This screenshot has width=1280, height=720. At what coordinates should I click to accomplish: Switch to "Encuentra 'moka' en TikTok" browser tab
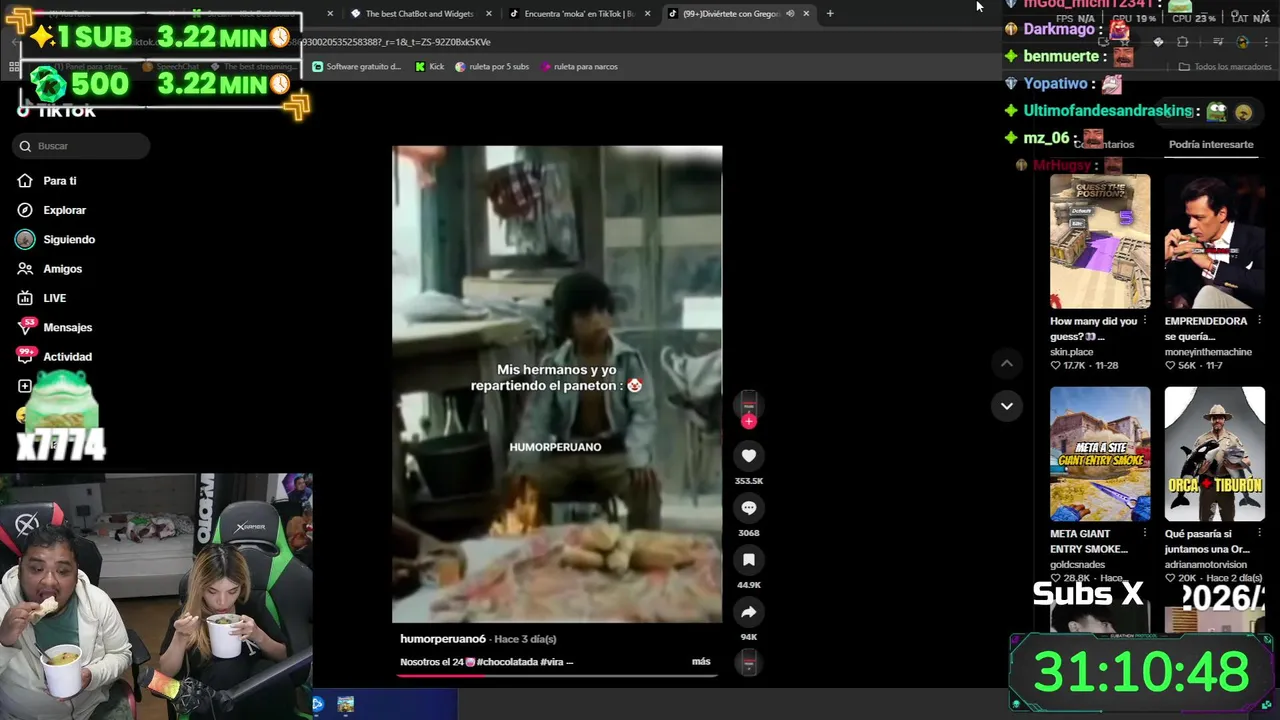tap(579, 14)
